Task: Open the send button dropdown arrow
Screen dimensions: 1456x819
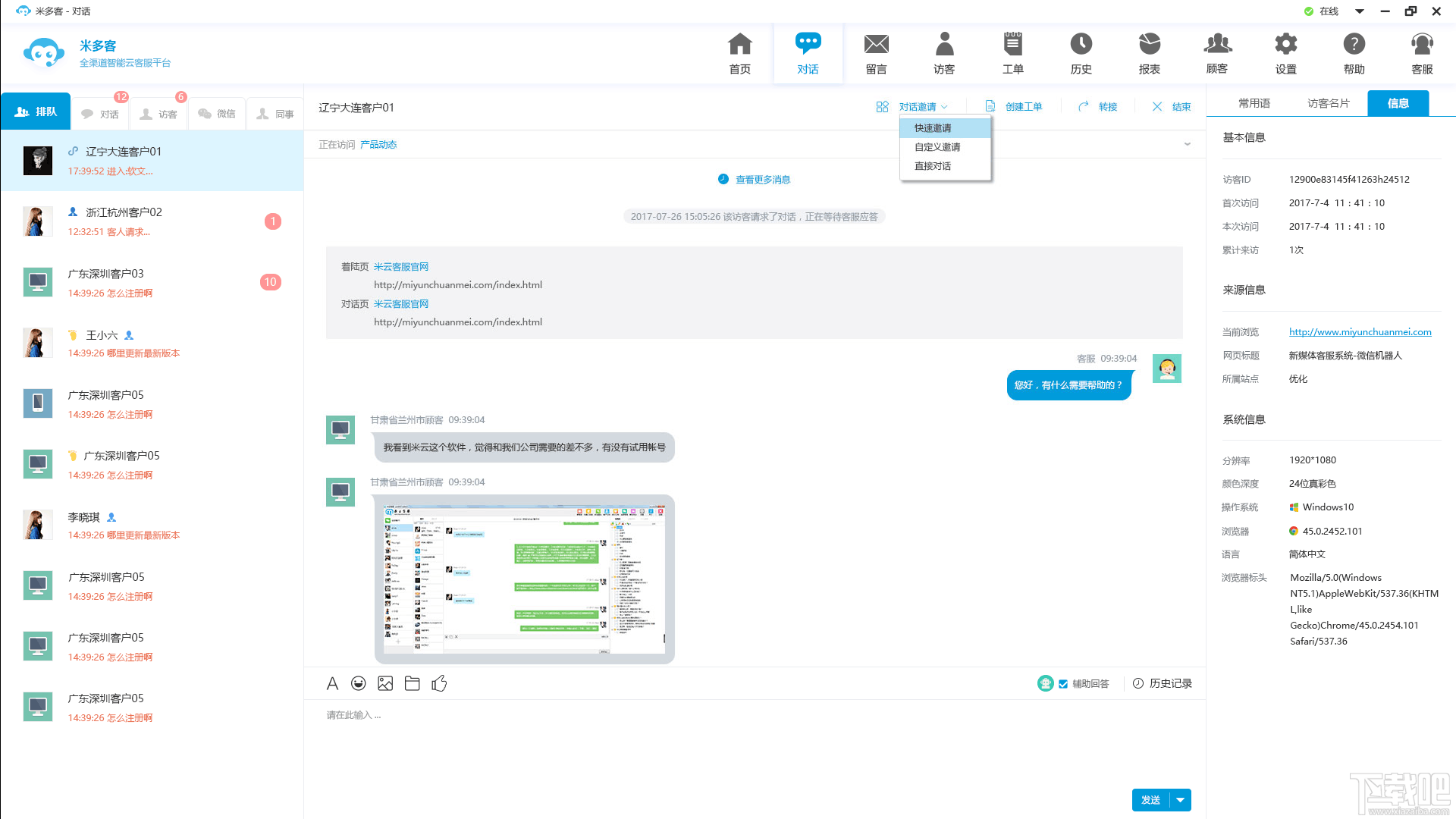Action: pyautogui.click(x=1181, y=800)
